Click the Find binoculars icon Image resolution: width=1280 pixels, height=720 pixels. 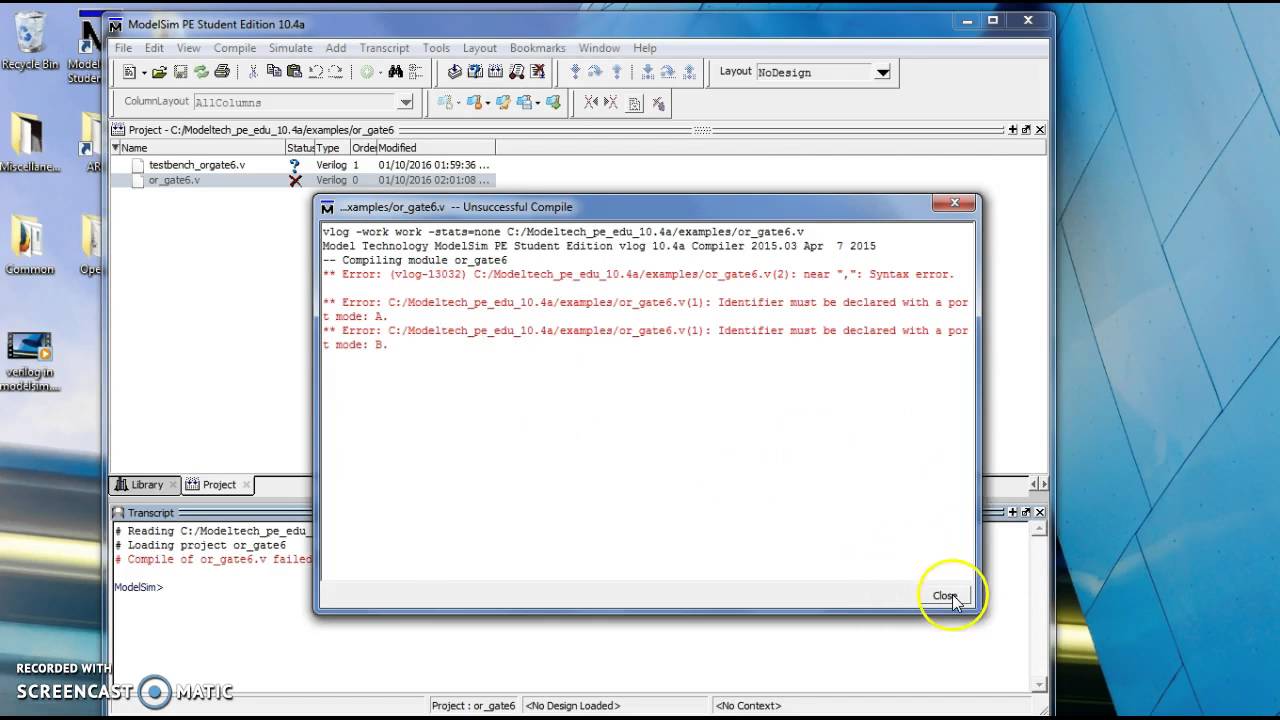pos(396,72)
